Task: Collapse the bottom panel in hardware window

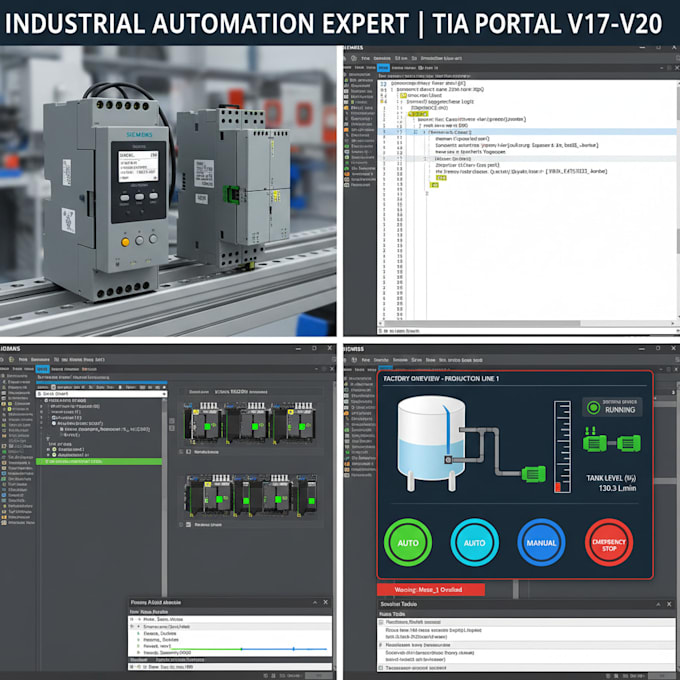Action: pyautogui.click(x=315, y=602)
